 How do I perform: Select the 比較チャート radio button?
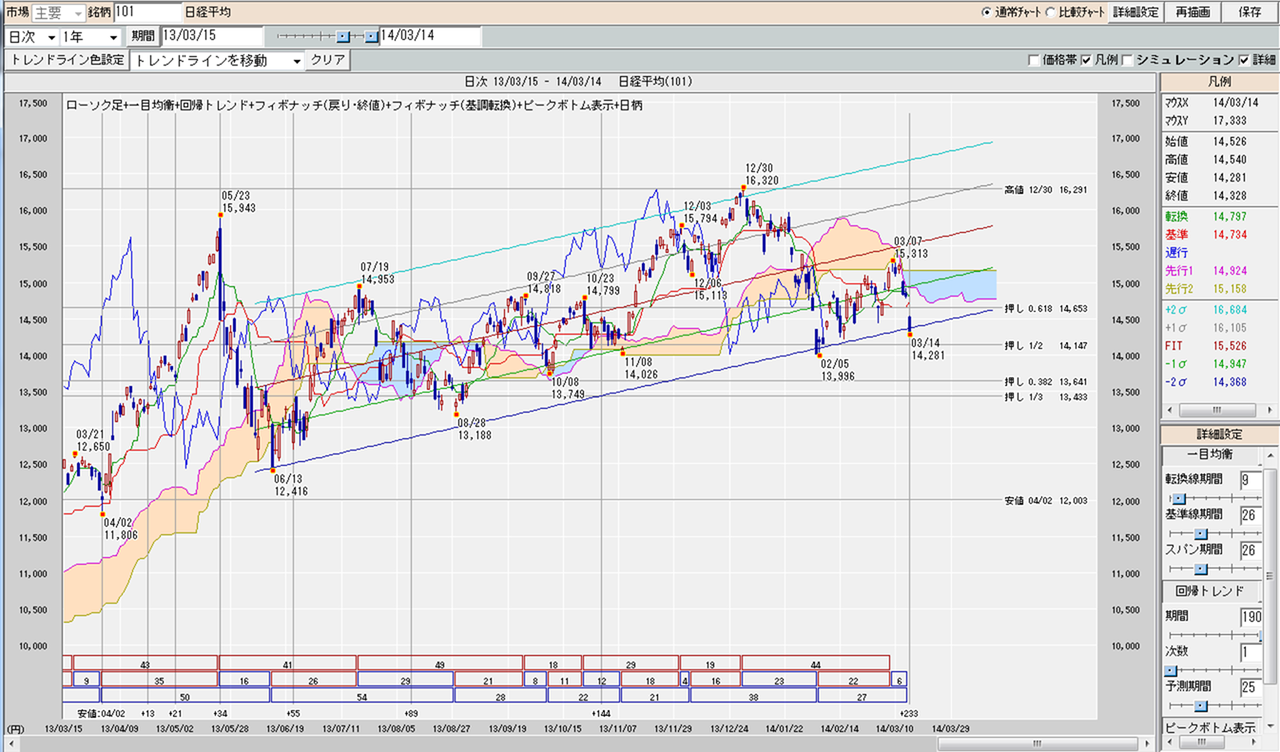1049,12
